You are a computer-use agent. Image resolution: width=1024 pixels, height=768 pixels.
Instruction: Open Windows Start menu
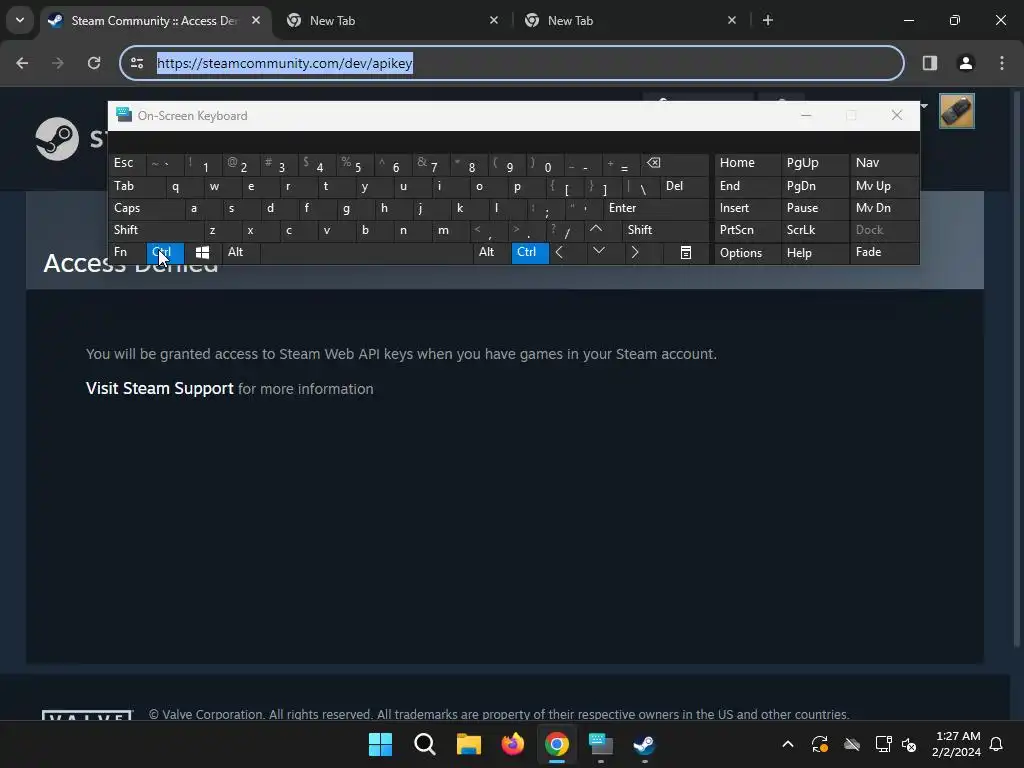click(380, 744)
